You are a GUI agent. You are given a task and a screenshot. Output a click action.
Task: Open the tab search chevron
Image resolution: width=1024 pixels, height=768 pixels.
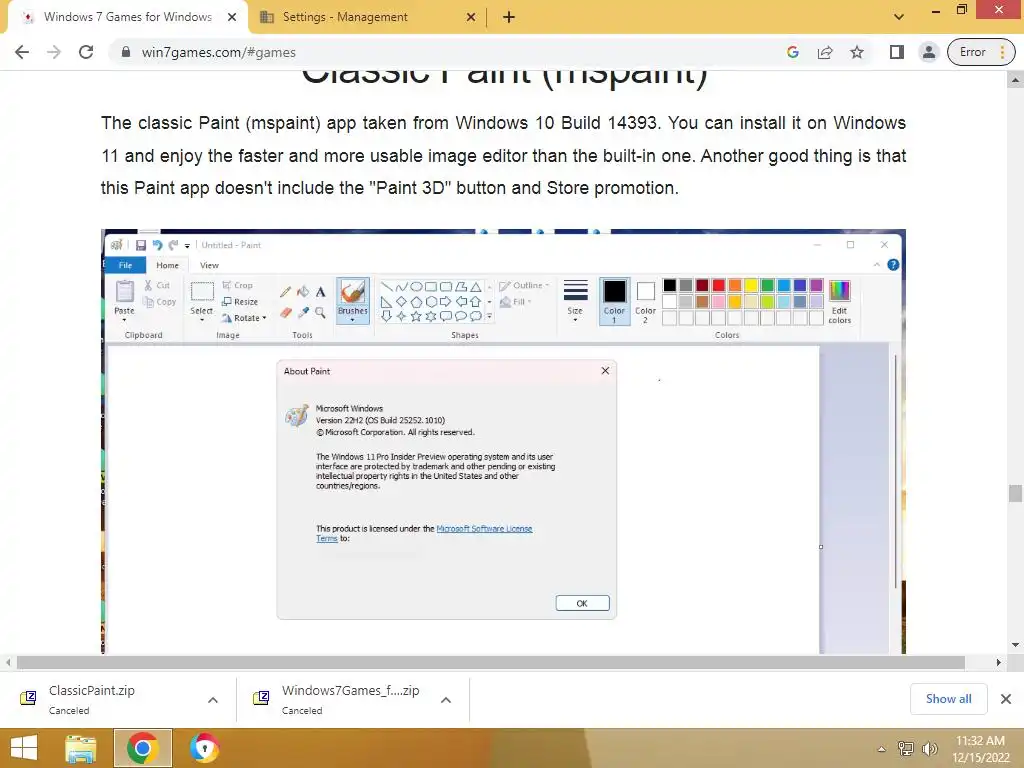click(899, 17)
